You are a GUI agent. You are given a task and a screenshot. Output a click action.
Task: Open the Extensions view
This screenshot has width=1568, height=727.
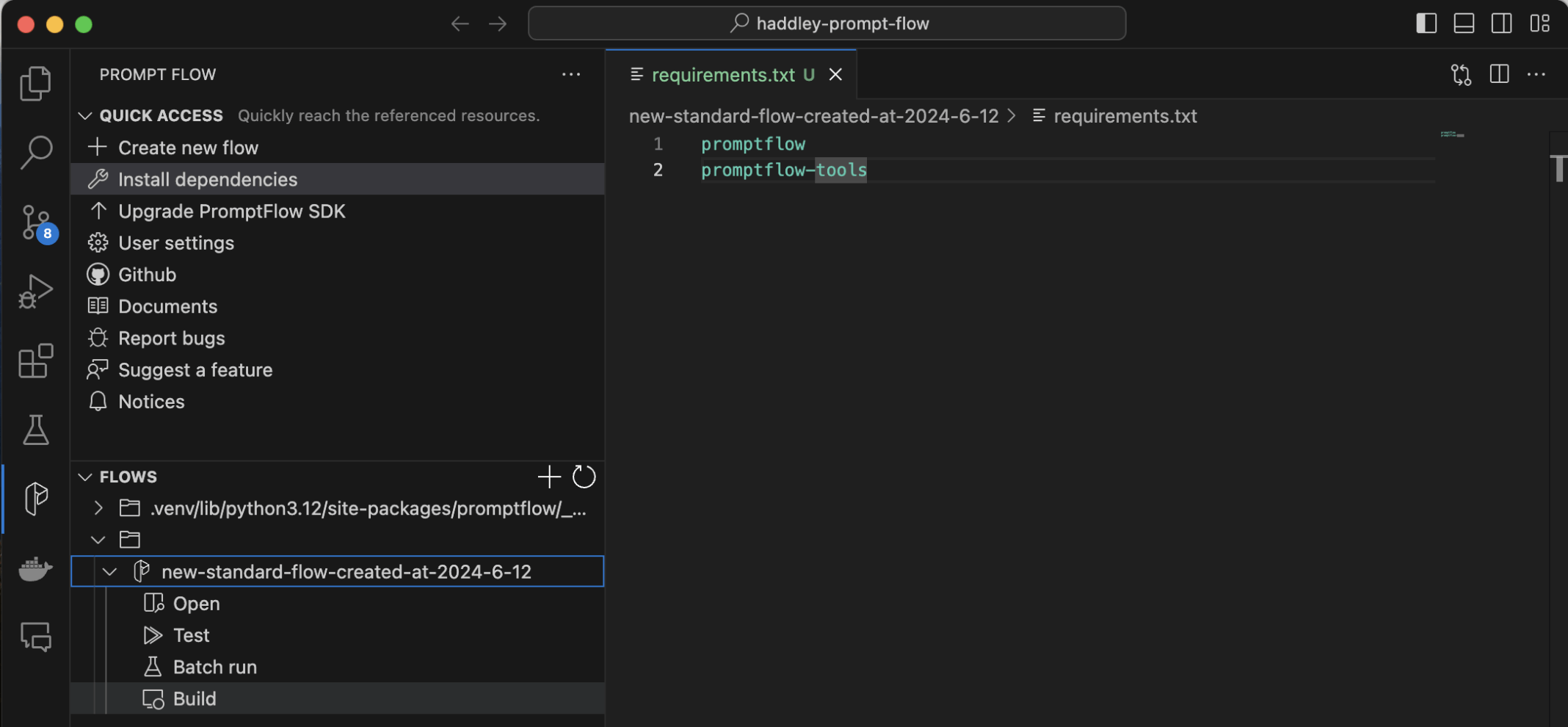point(35,361)
